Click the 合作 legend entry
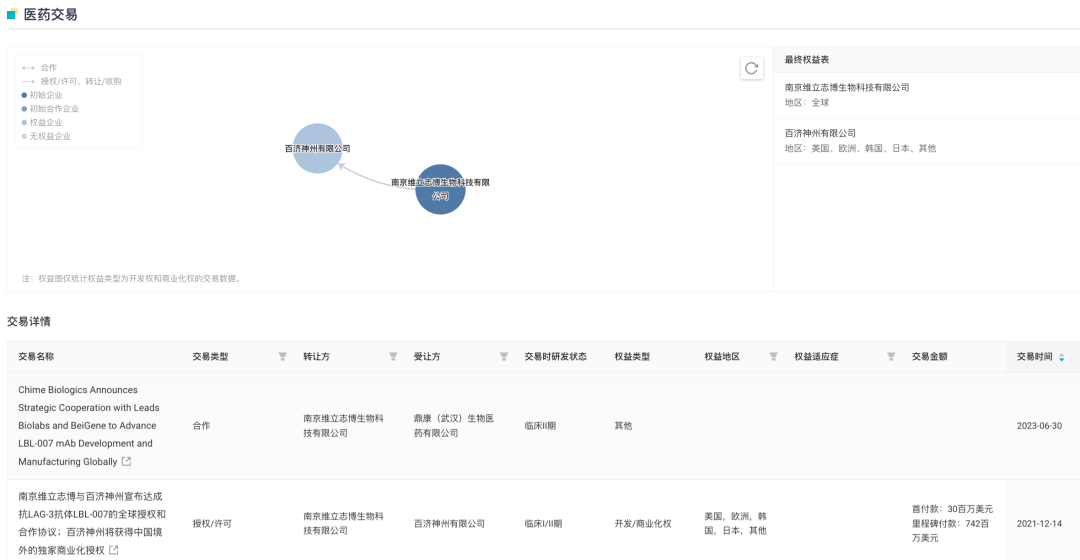The width and height of the screenshot is (1080, 560). coord(39,68)
